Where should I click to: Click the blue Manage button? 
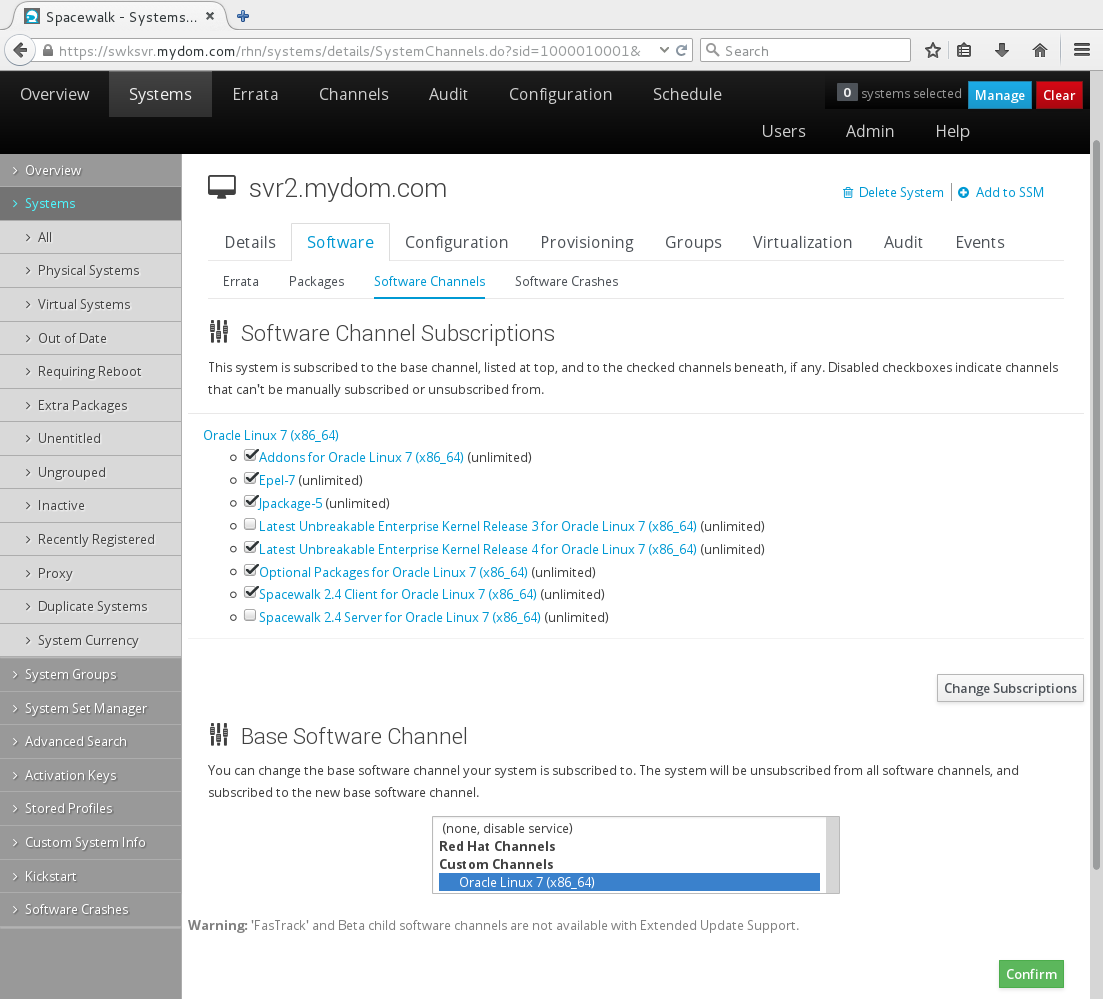pyautogui.click(x=1000, y=95)
